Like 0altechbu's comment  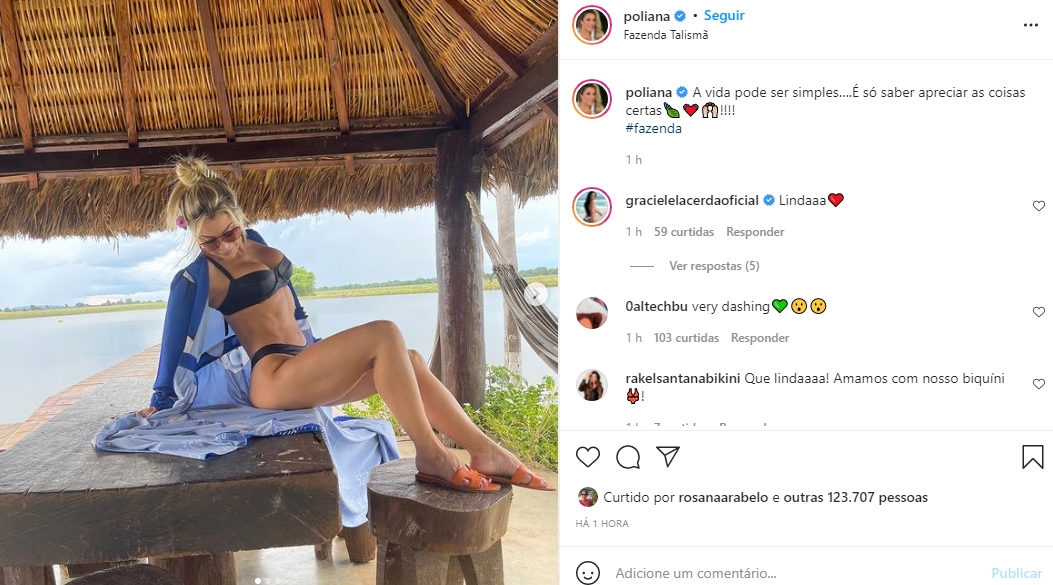[1038, 312]
